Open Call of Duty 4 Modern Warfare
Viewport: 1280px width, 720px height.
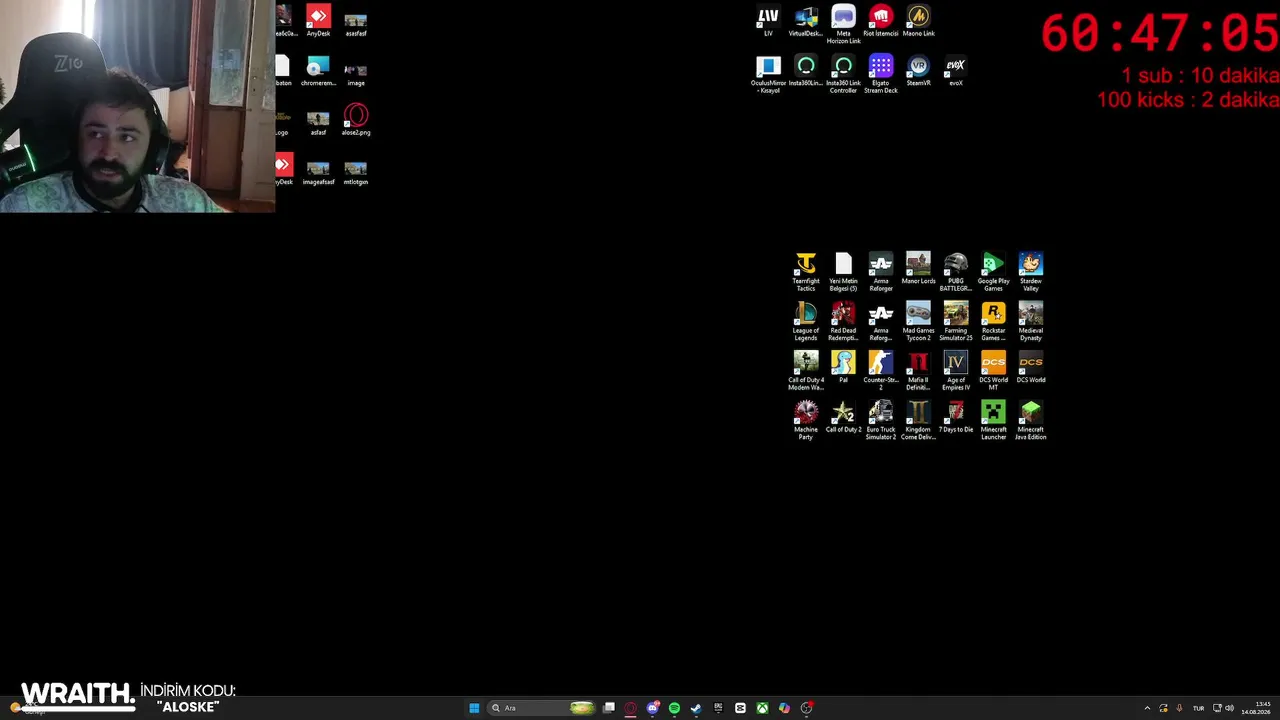805,371
